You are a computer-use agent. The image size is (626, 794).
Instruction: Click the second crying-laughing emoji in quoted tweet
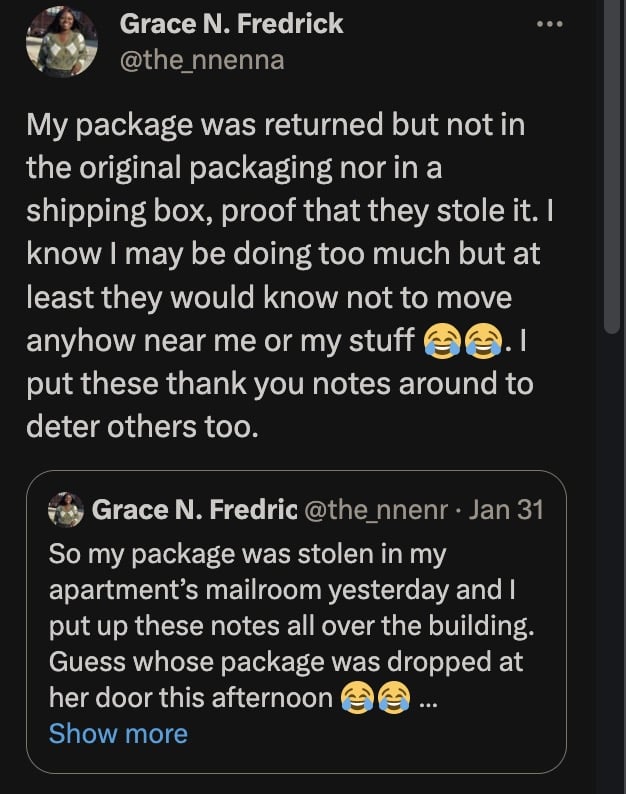pyautogui.click(x=394, y=698)
